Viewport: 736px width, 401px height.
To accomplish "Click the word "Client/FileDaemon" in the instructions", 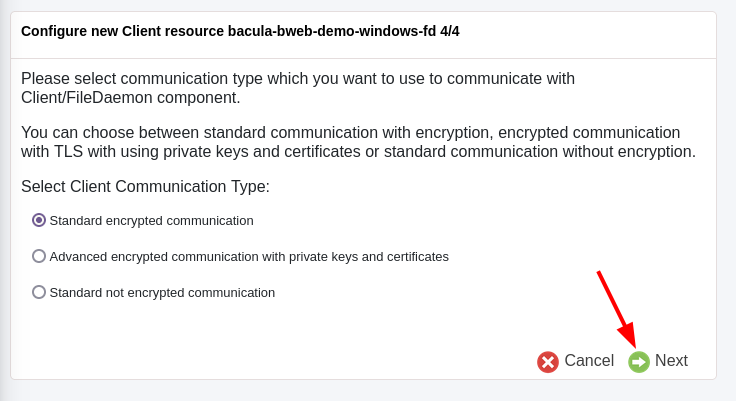I will [88, 98].
